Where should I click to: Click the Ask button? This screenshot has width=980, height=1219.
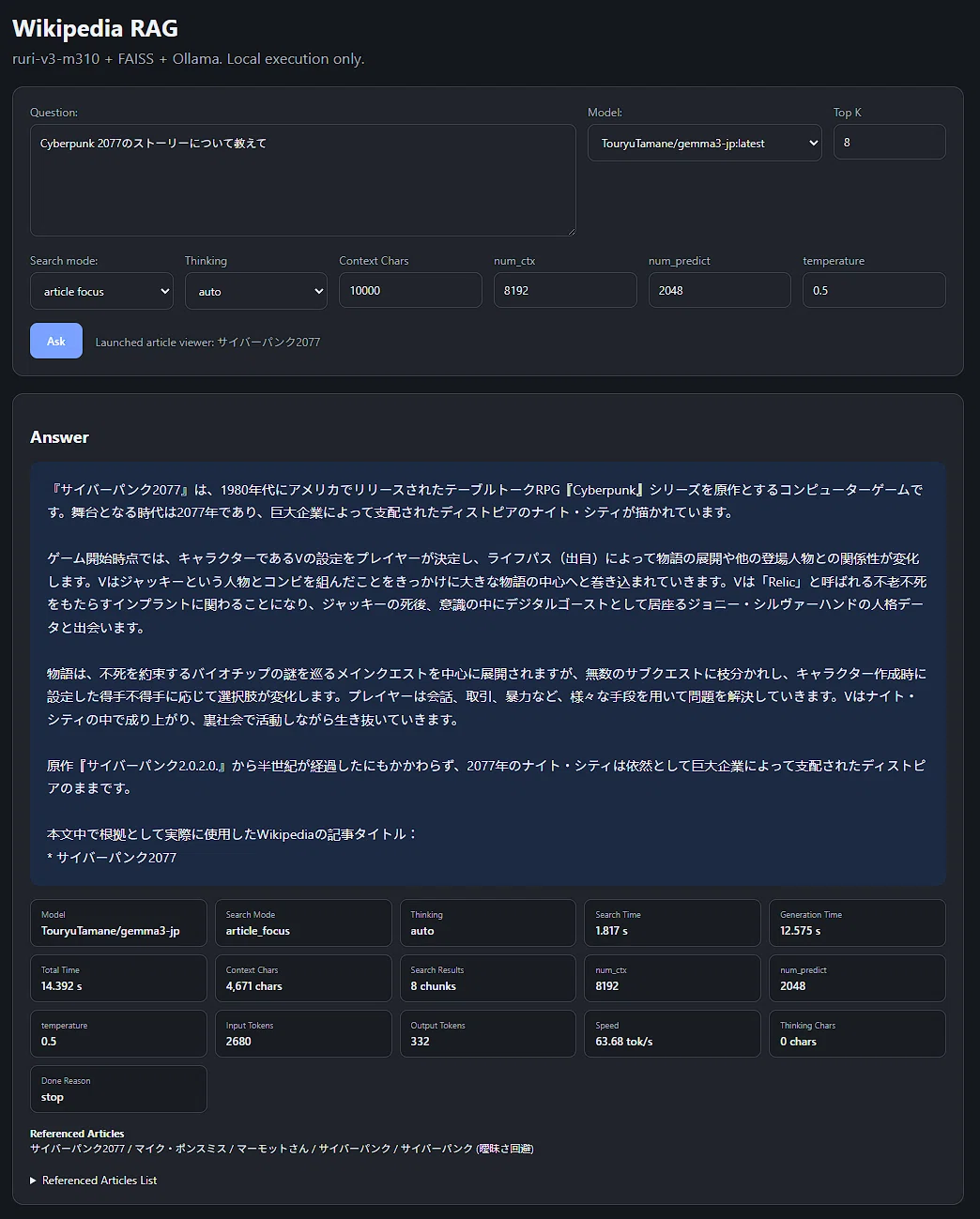(56, 341)
